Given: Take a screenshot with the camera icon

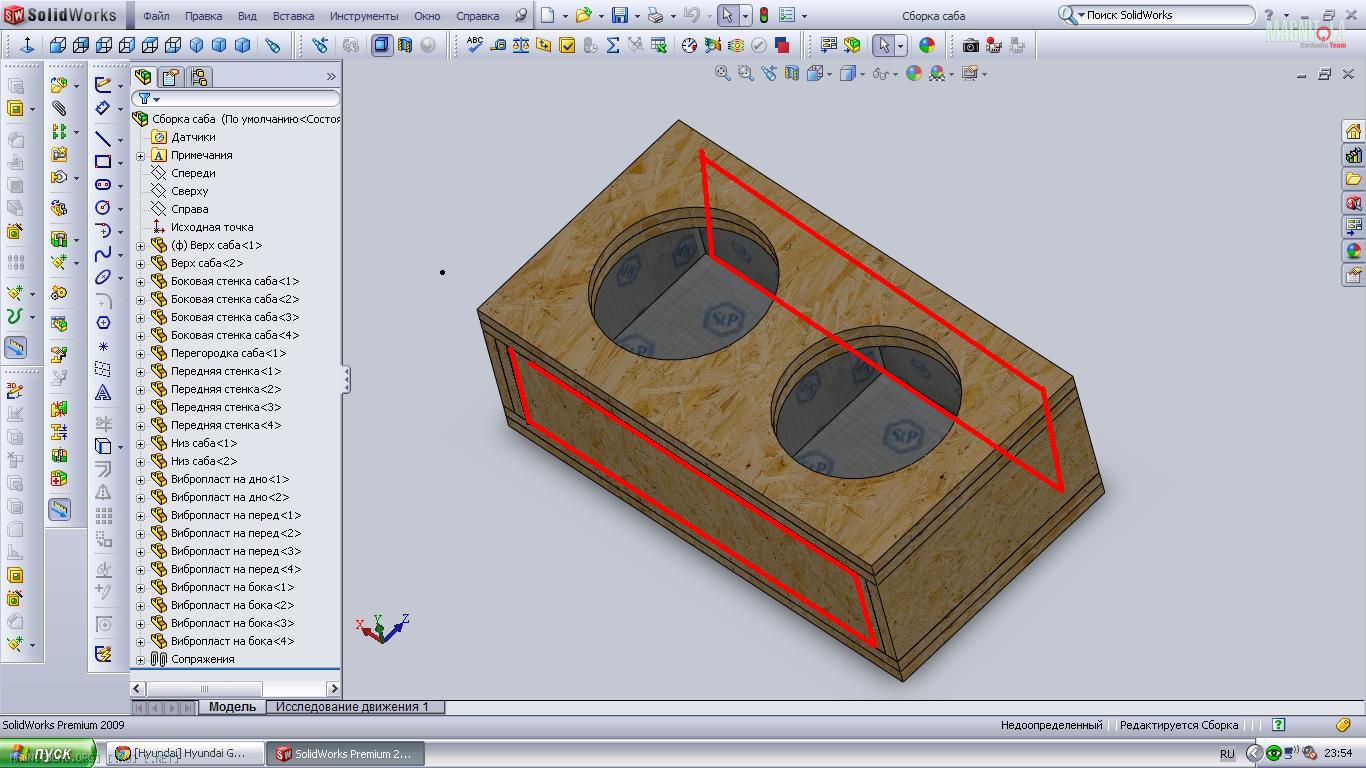Looking at the screenshot, I should (970, 45).
